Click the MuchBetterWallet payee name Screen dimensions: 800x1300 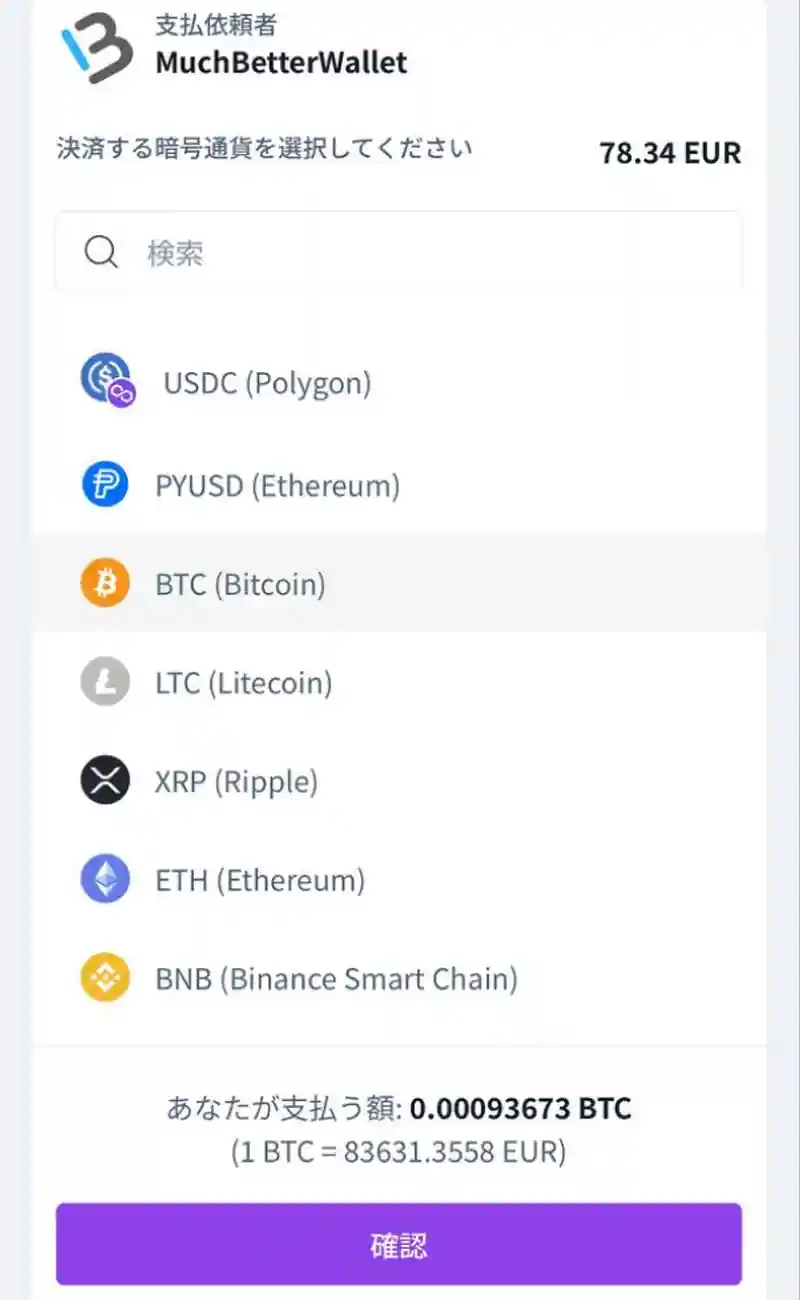(x=281, y=62)
